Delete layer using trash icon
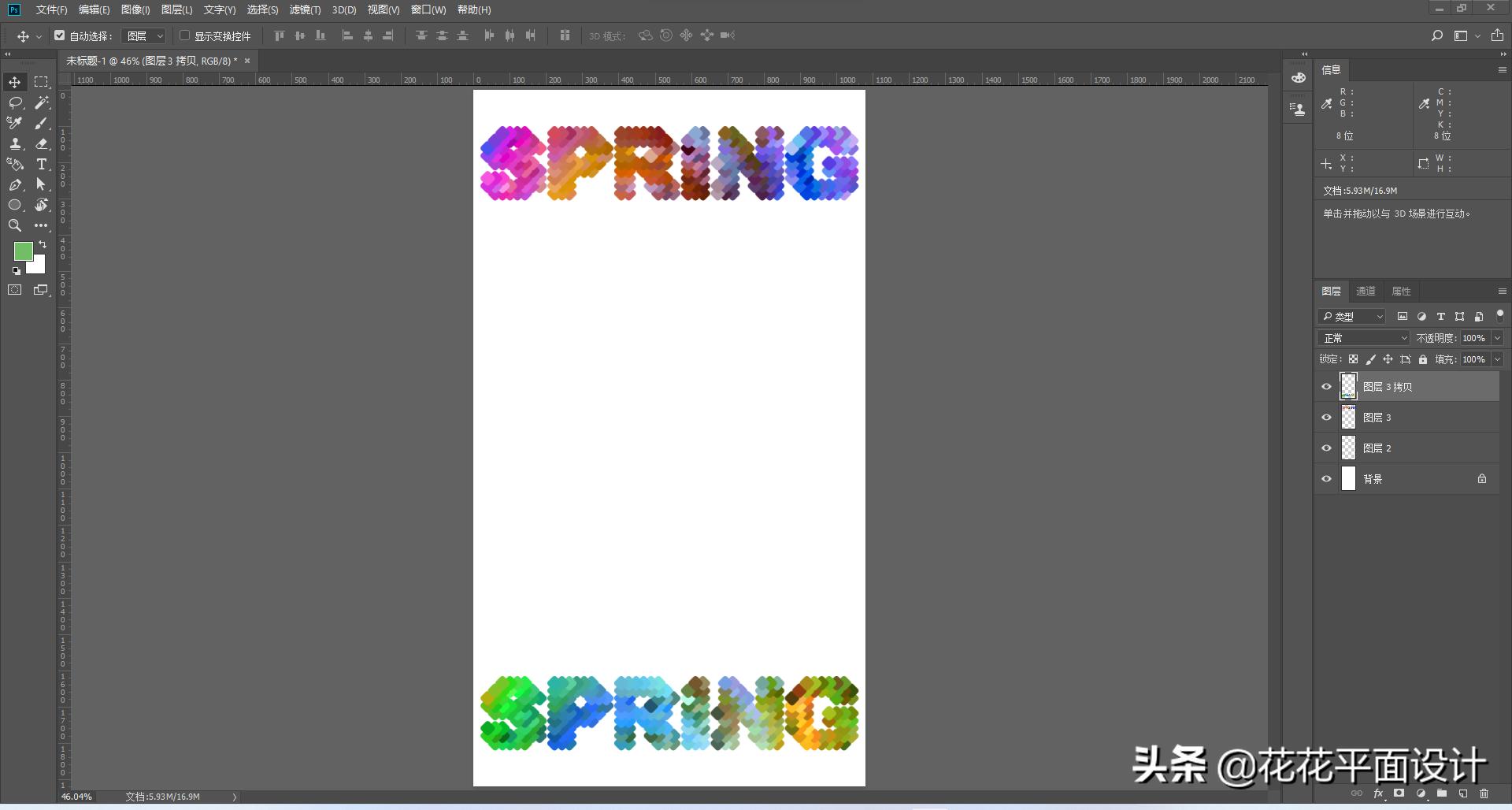 click(x=1484, y=793)
